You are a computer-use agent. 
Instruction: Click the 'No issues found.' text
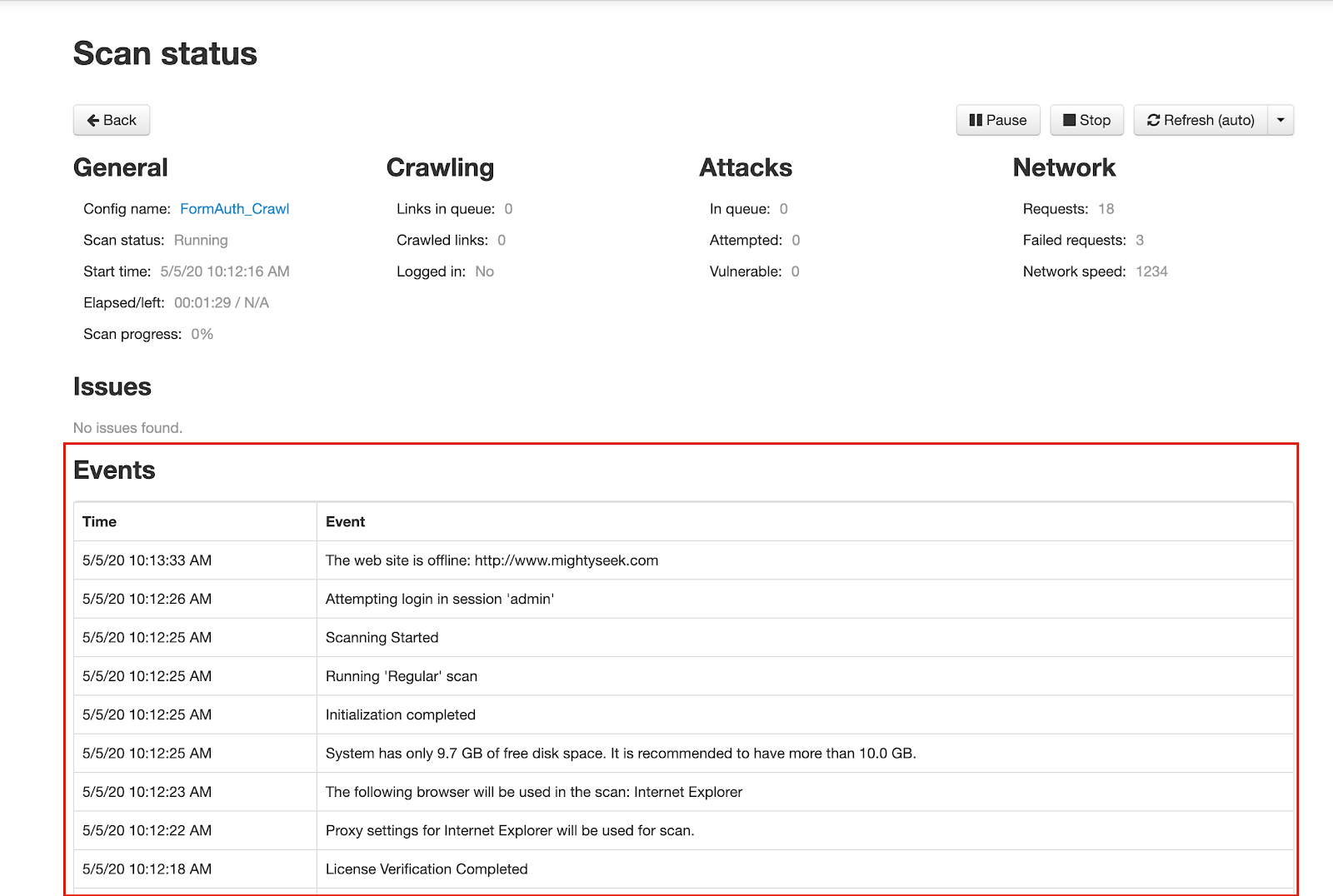(x=127, y=428)
